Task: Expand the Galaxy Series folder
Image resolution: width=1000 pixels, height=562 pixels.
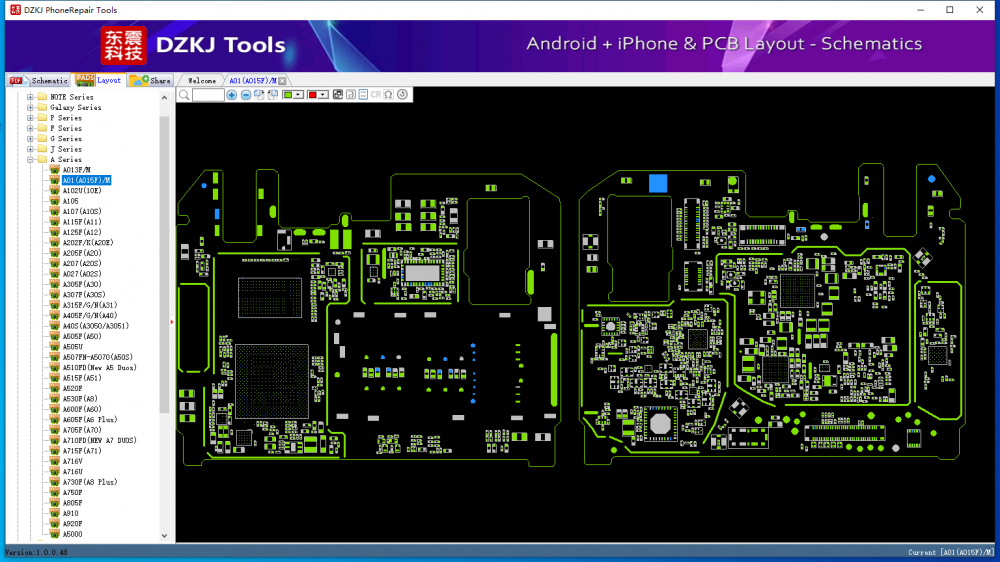Action: point(30,108)
